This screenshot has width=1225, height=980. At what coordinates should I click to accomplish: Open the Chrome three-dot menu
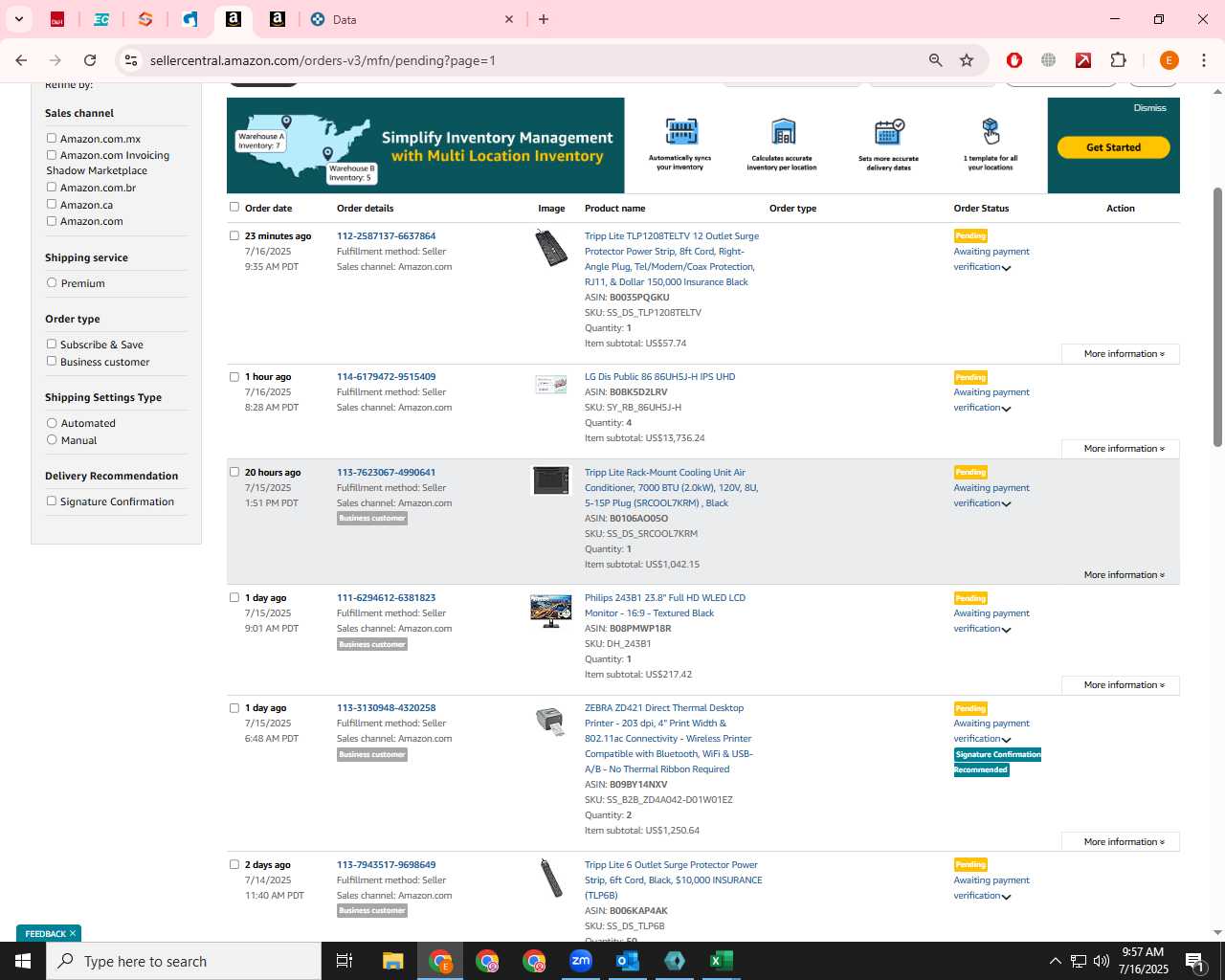1204,60
